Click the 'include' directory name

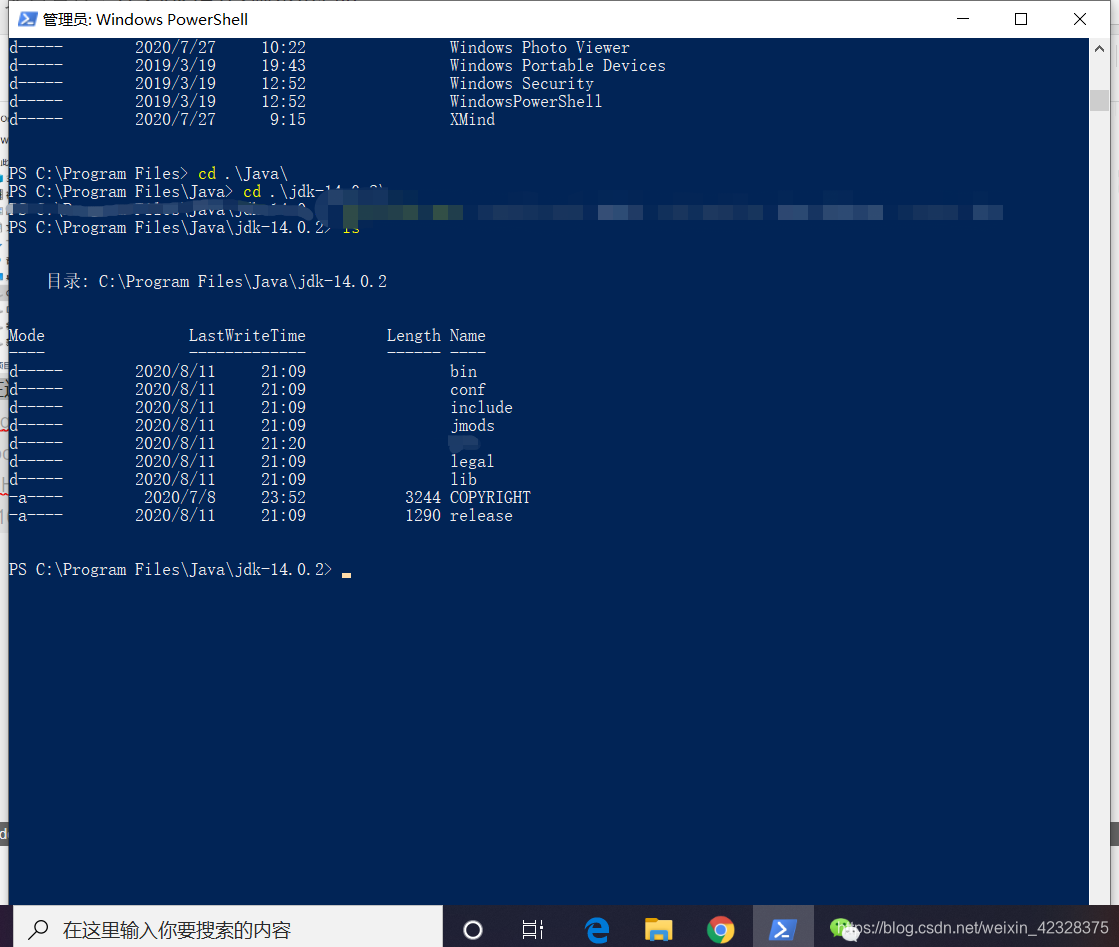pyautogui.click(x=481, y=407)
